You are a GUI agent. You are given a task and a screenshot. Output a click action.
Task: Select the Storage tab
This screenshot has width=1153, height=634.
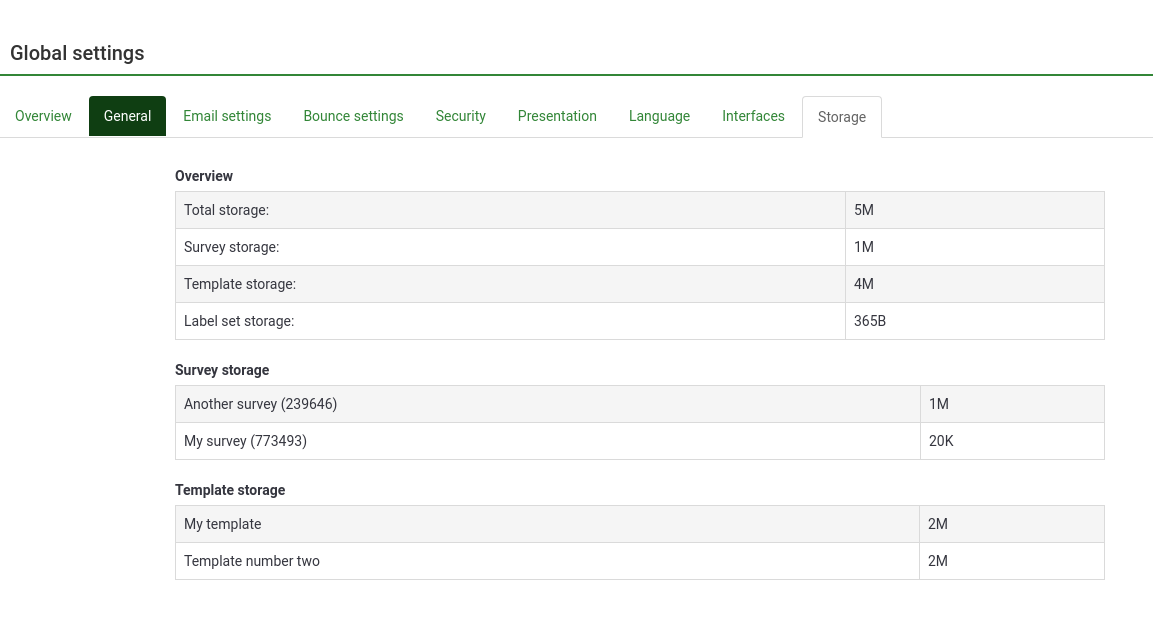click(x=841, y=117)
